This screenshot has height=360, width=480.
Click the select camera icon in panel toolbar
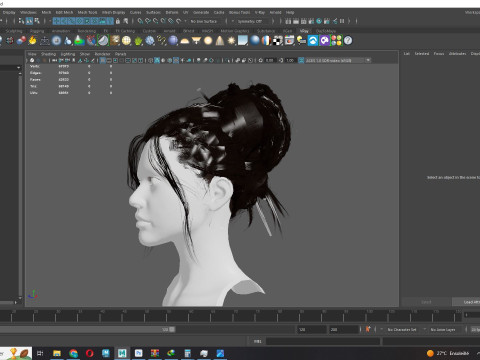click(x=32, y=60)
